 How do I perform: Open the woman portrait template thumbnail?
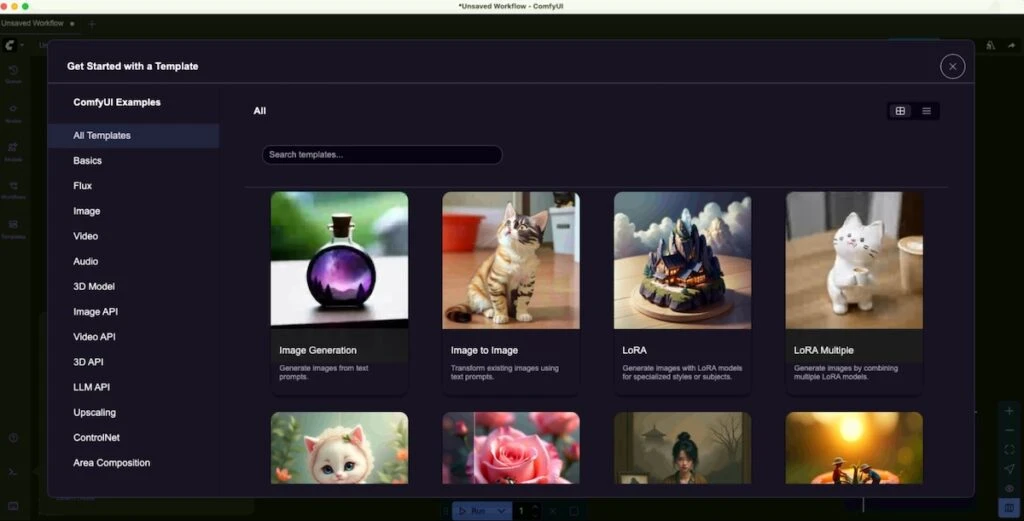pos(682,448)
